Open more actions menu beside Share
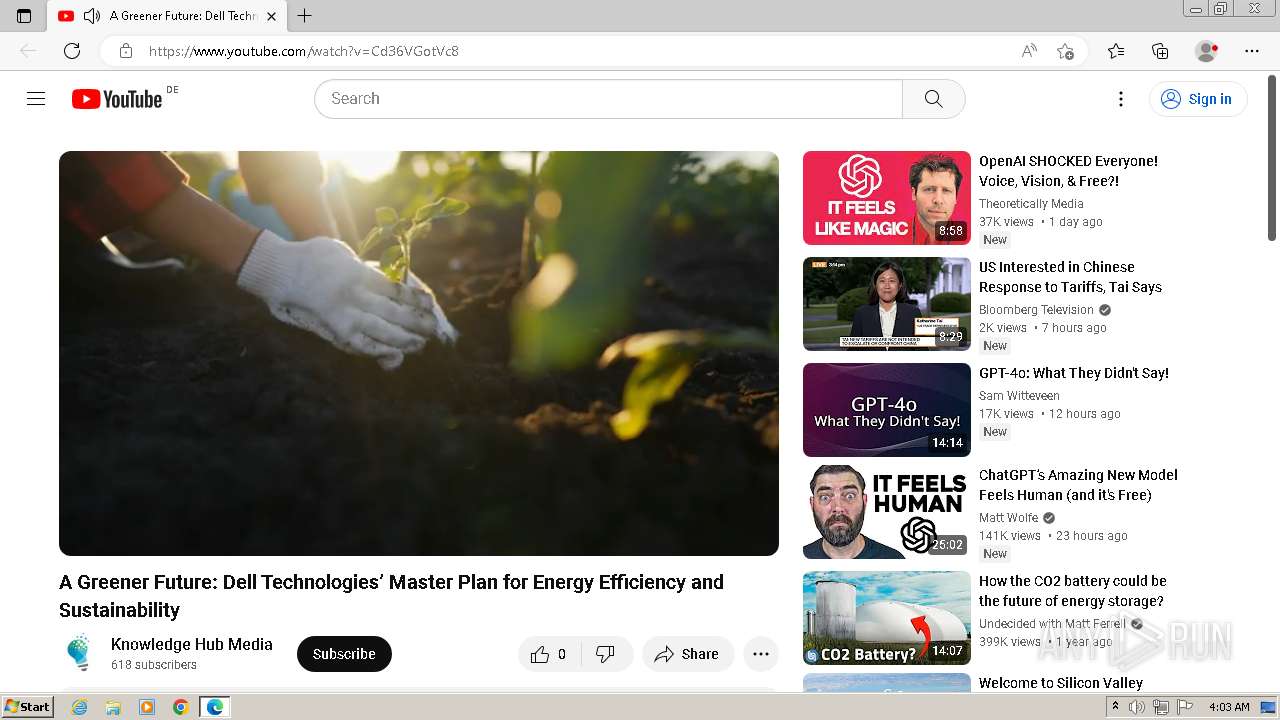The width and height of the screenshot is (1280, 720). click(761, 654)
